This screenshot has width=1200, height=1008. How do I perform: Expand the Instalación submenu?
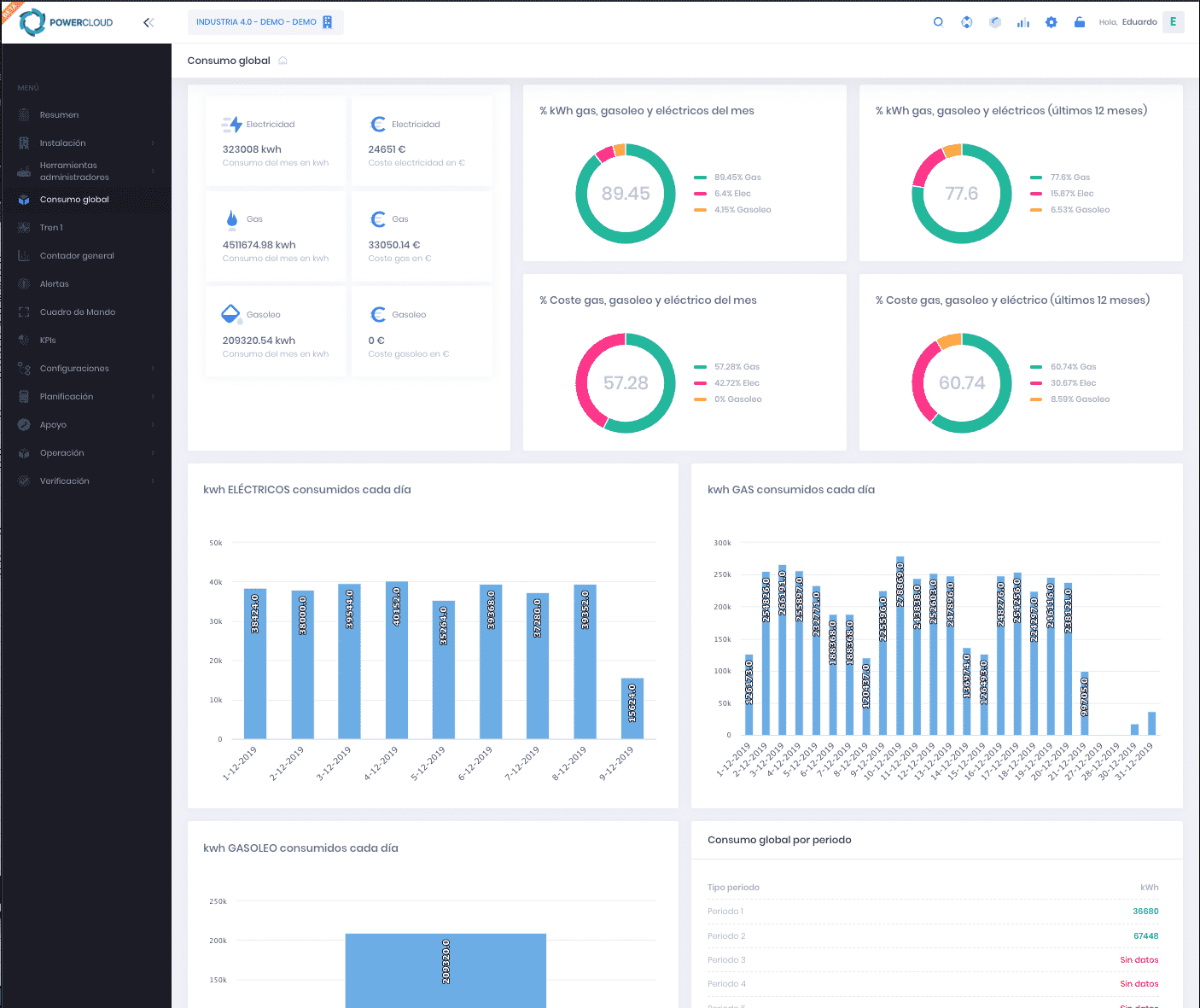click(85, 143)
